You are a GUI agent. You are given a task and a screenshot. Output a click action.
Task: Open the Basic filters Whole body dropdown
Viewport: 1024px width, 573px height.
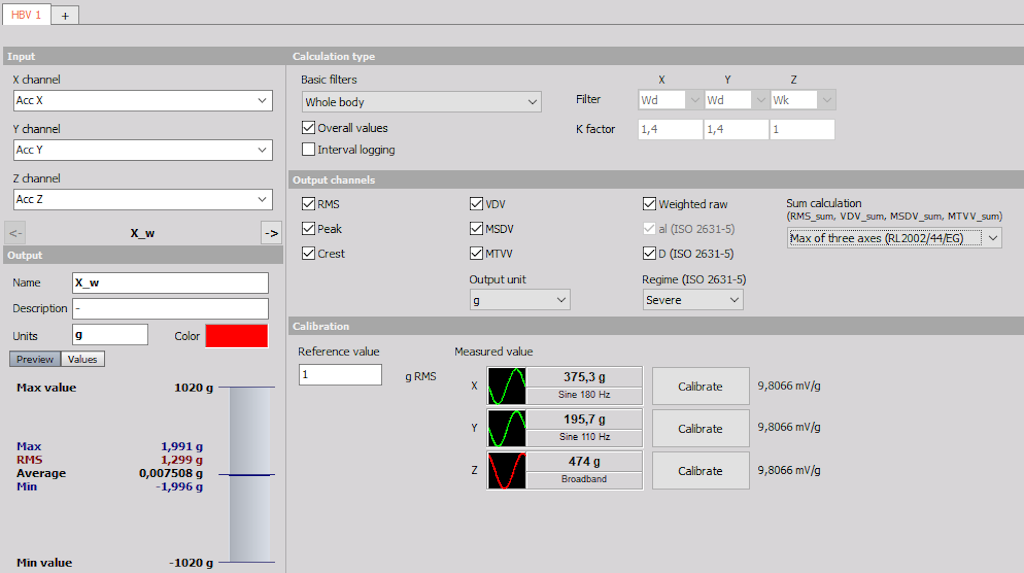tap(422, 102)
